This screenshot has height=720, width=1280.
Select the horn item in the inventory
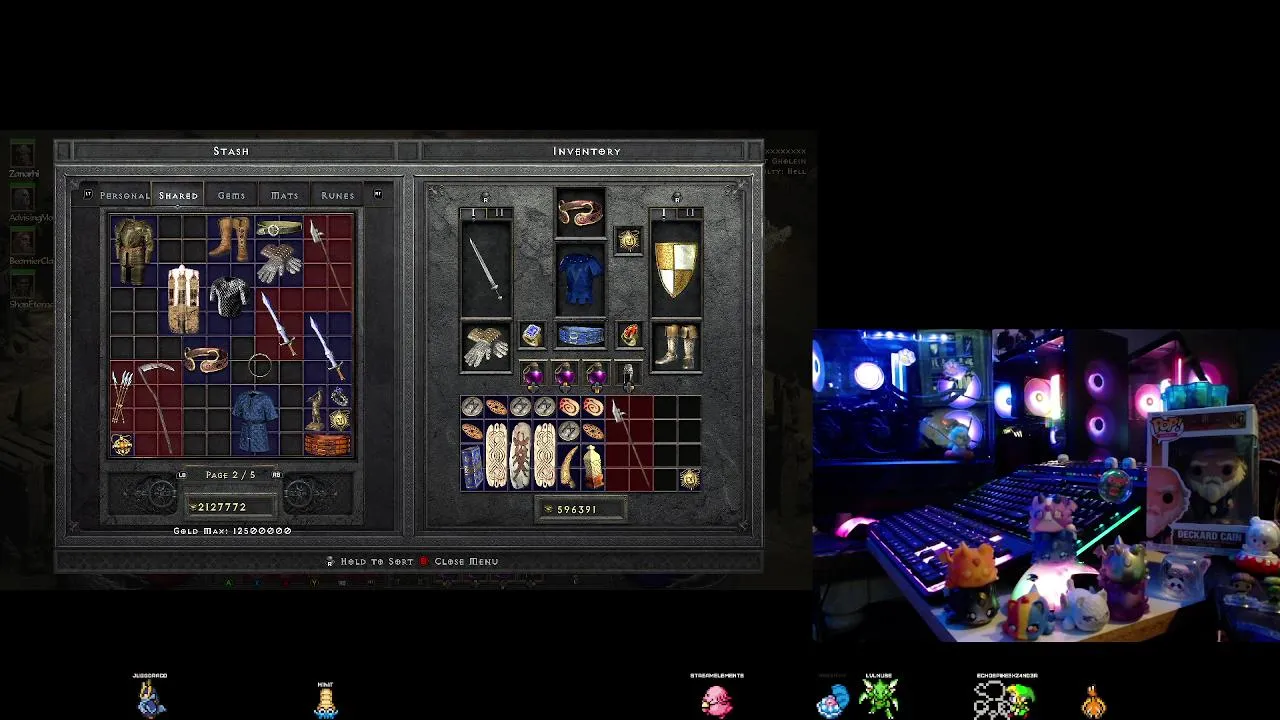tap(569, 467)
